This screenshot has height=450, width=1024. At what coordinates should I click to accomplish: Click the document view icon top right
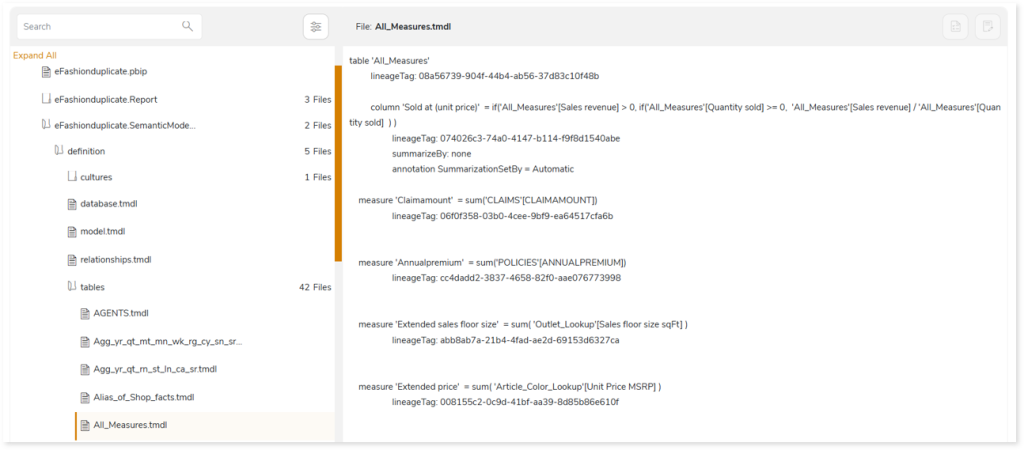point(956,27)
